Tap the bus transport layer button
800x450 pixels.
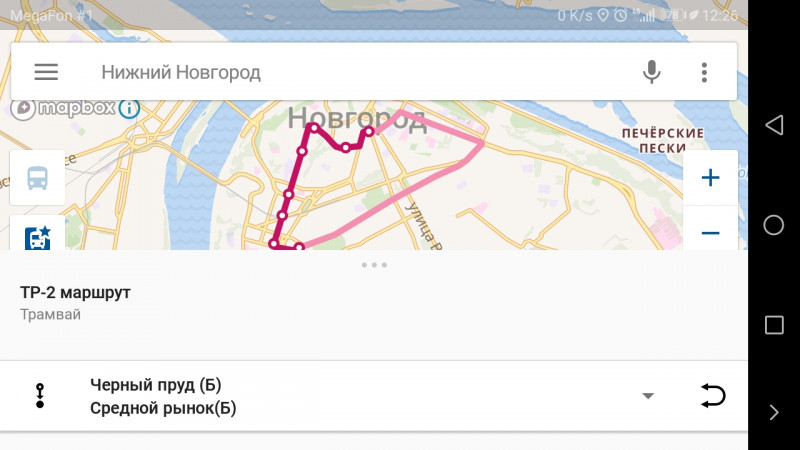click(x=37, y=178)
